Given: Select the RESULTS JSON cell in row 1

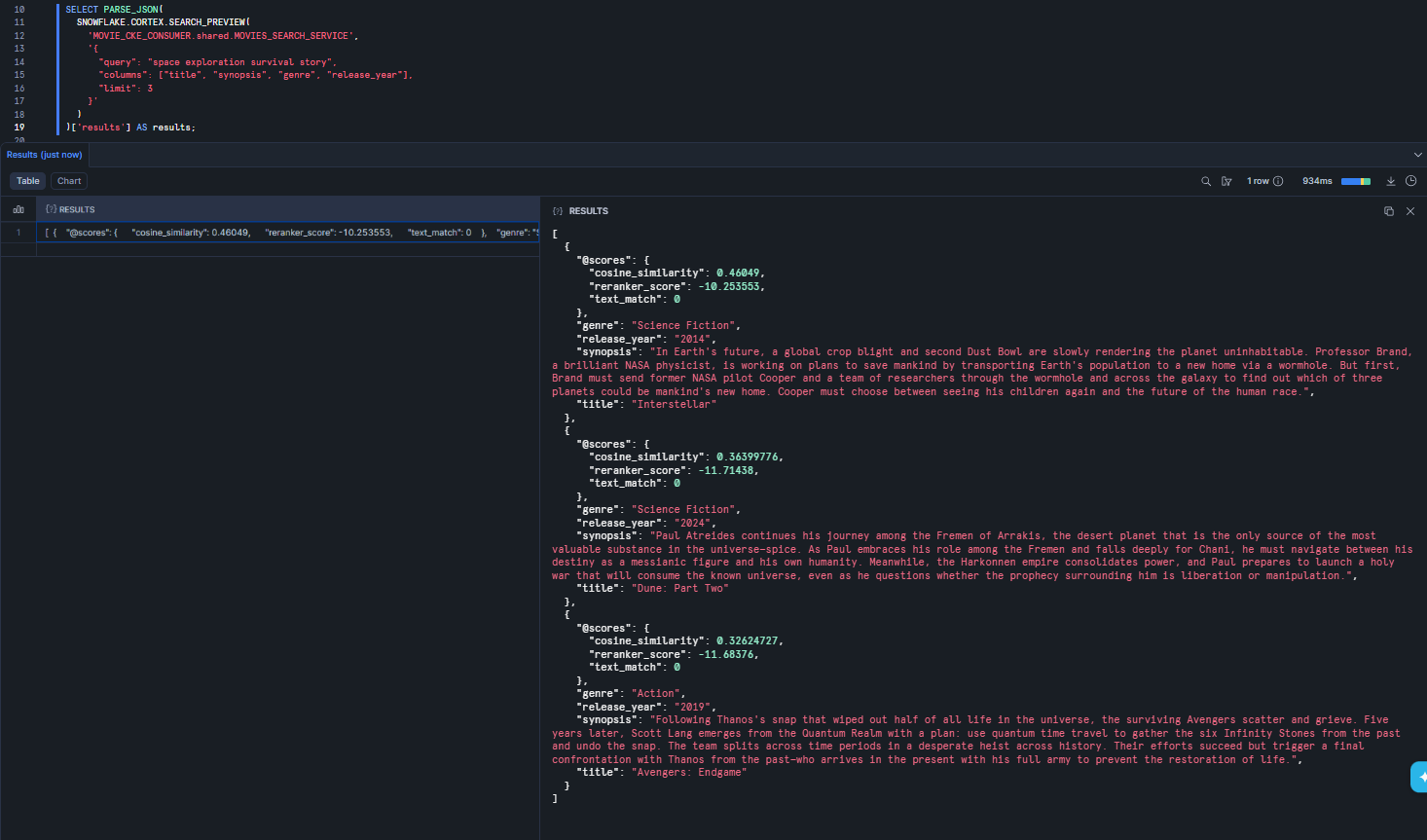Looking at the screenshot, I should 288,233.
